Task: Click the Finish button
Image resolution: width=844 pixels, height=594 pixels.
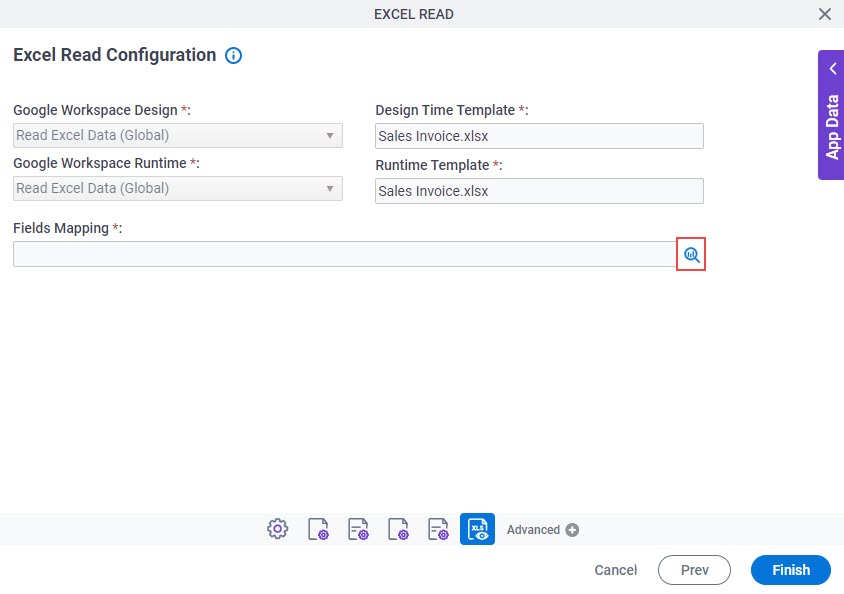Action: point(791,570)
